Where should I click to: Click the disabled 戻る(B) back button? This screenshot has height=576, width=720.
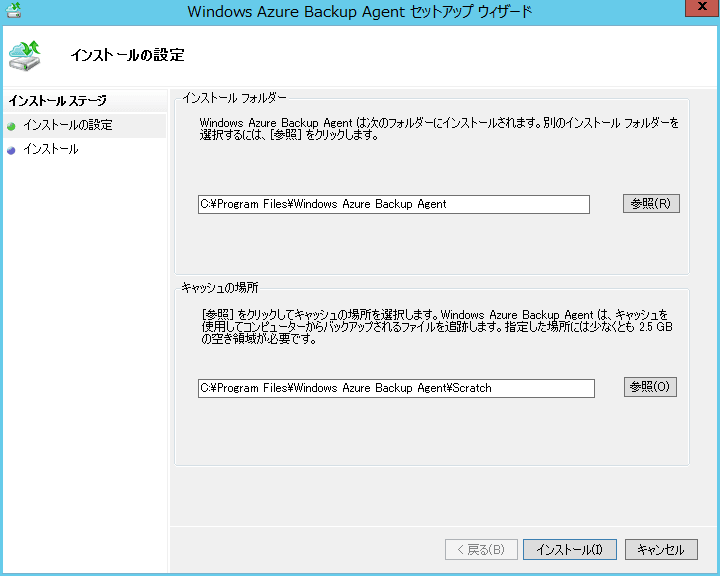click(481, 549)
